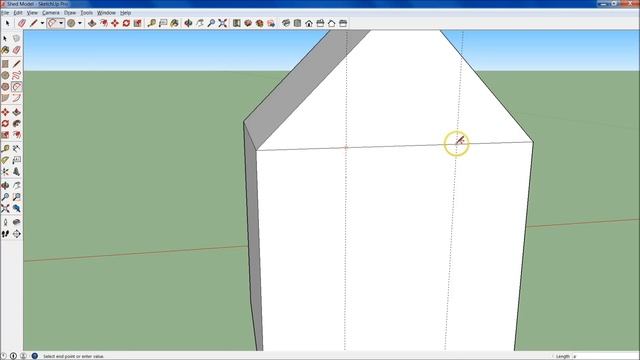
Task: Expand the Line tool dropdown arrow
Action: [x=42, y=23]
